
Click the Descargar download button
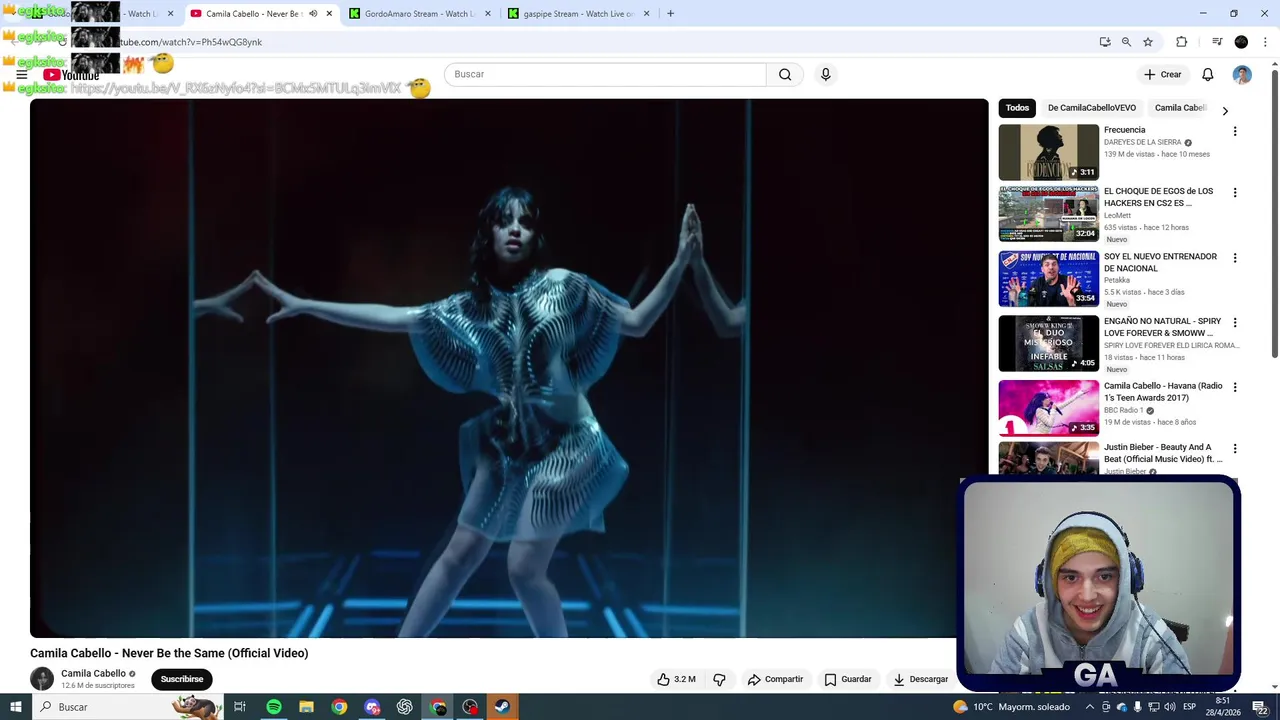tap(920, 679)
